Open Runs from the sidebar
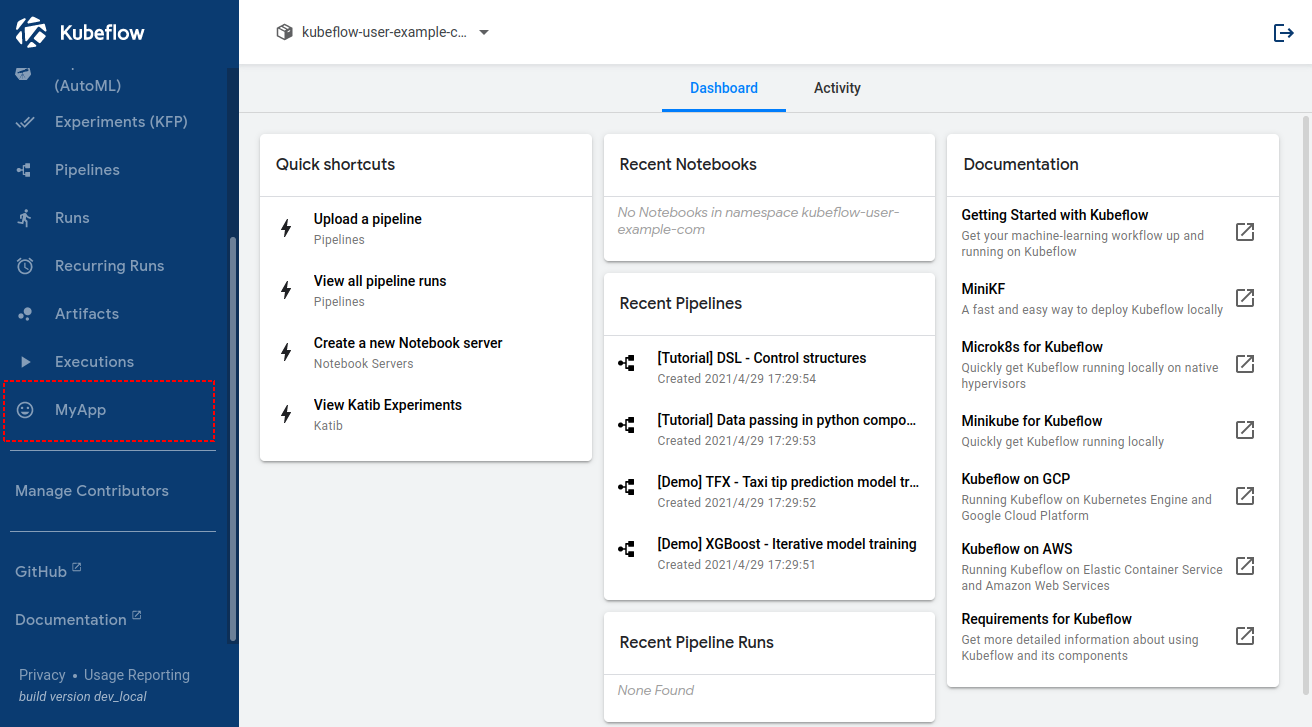Screen dimensions: 1312x727 click(x=23, y=217)
